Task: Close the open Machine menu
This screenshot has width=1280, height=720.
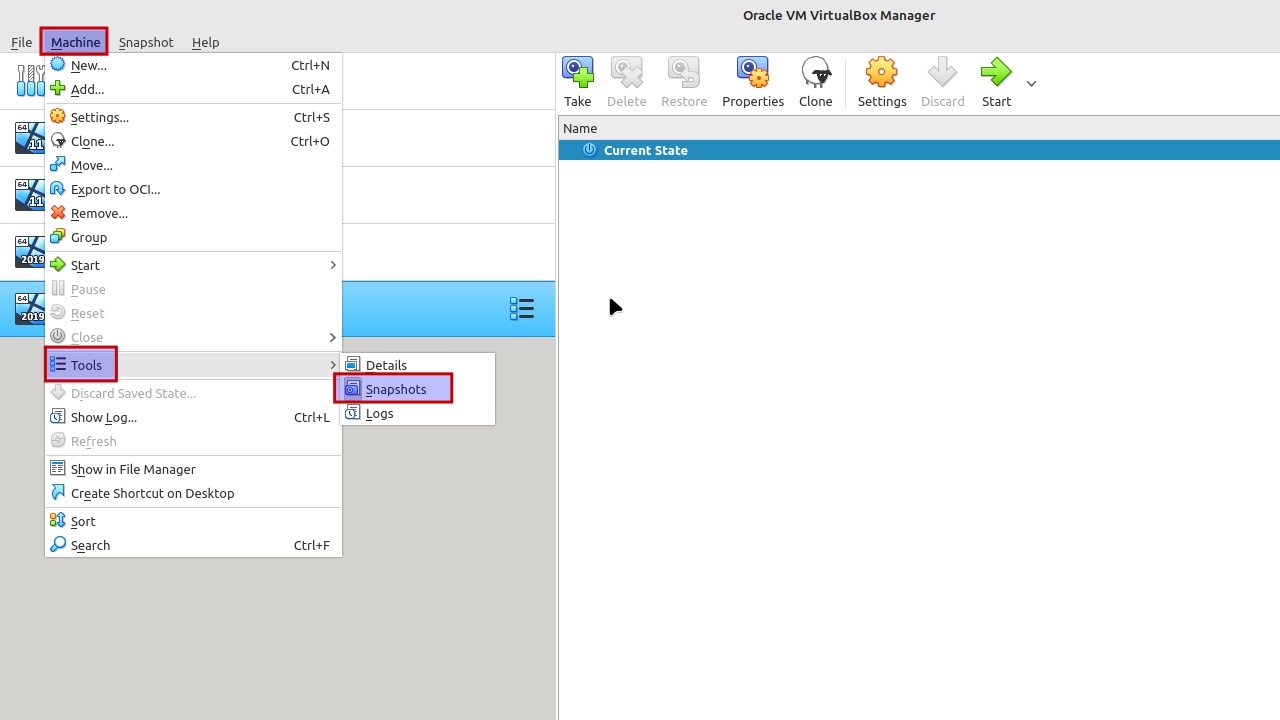Action: (75, 42)
